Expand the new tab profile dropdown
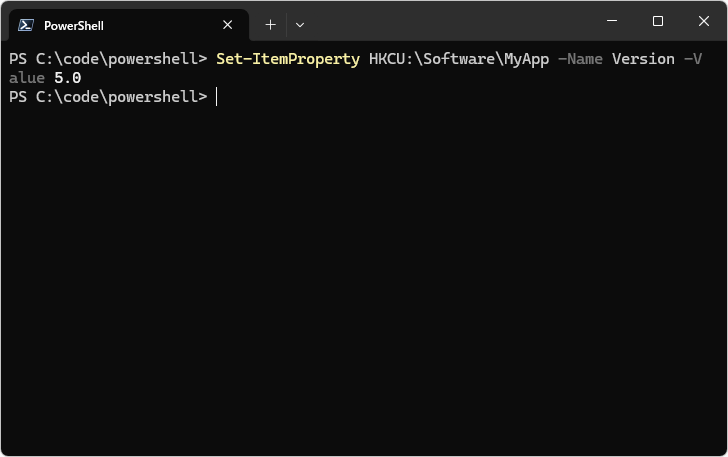The height and width of the screenshot is (457, 728). [x=300, y=25]
